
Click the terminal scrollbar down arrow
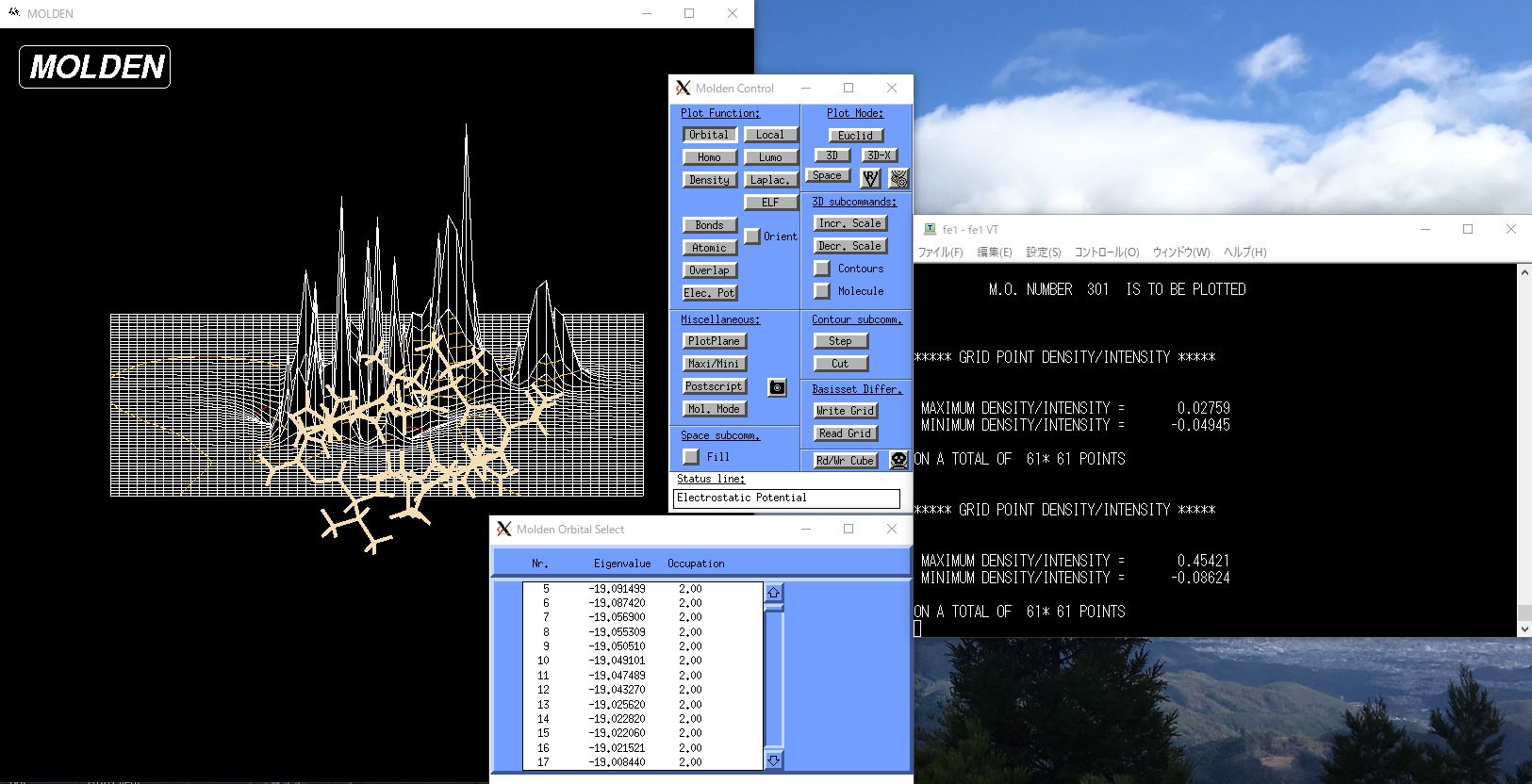(1524, 629)
